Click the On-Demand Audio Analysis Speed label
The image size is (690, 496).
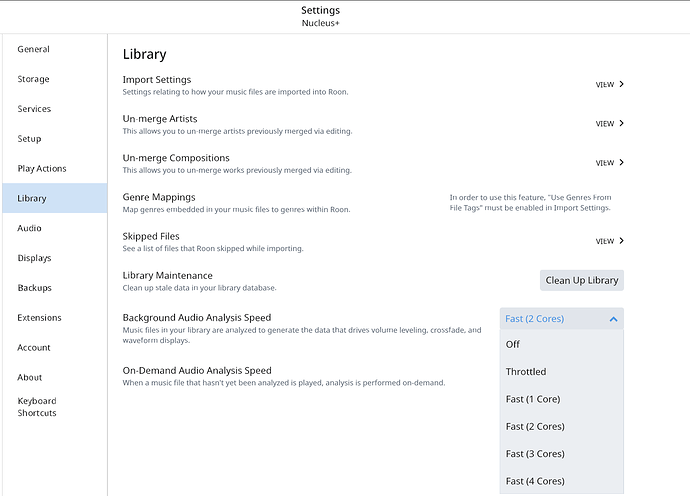pos(197,371)
